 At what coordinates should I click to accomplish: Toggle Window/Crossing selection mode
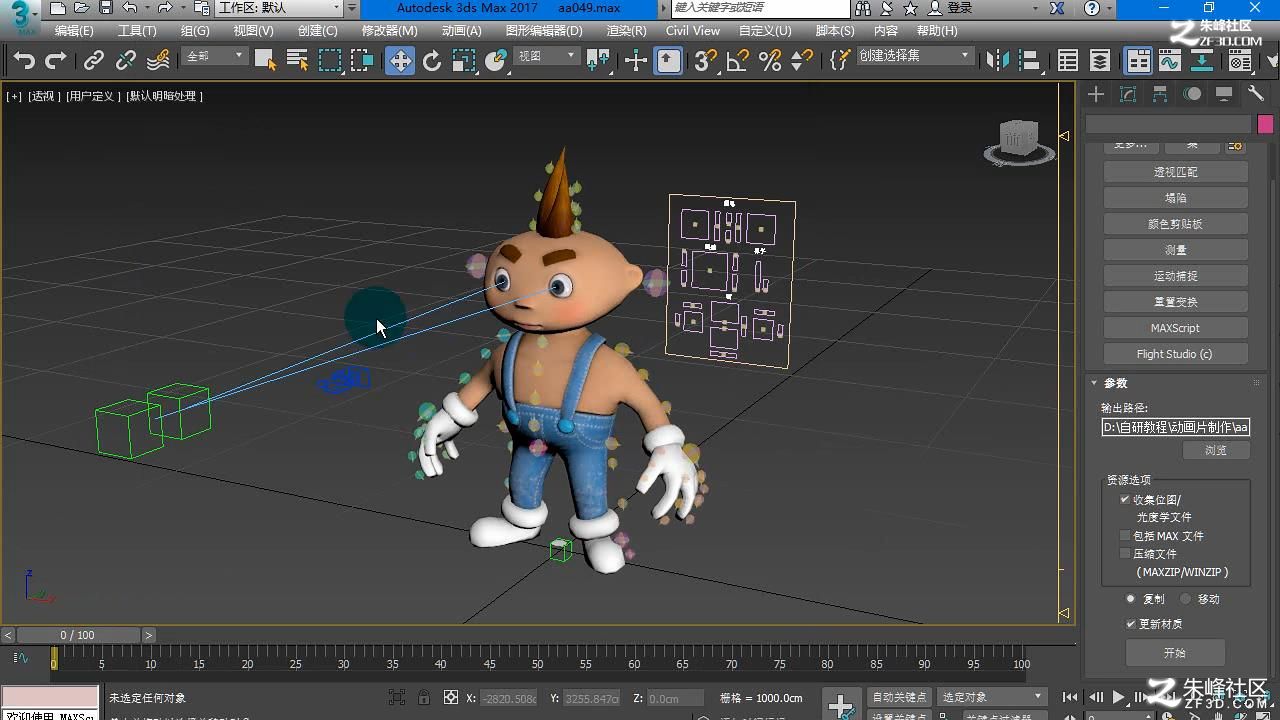[362, 61]
